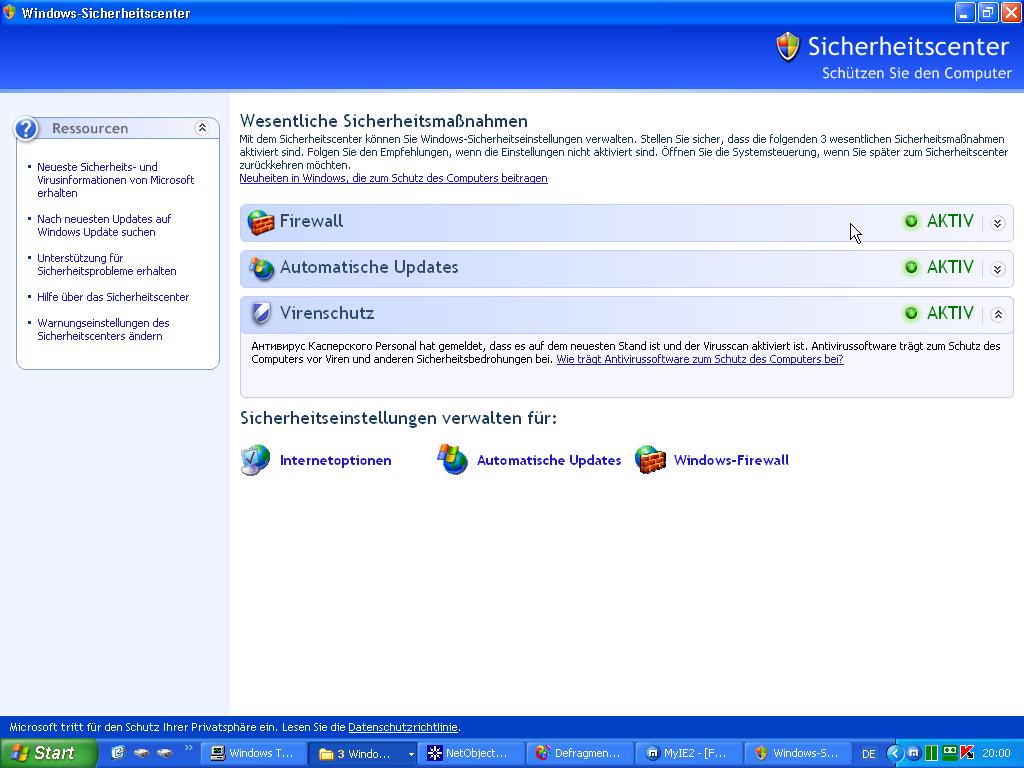Collapse the Ressourcen panel
Viewport: 1024px width, 768px height.
(202, 128)
